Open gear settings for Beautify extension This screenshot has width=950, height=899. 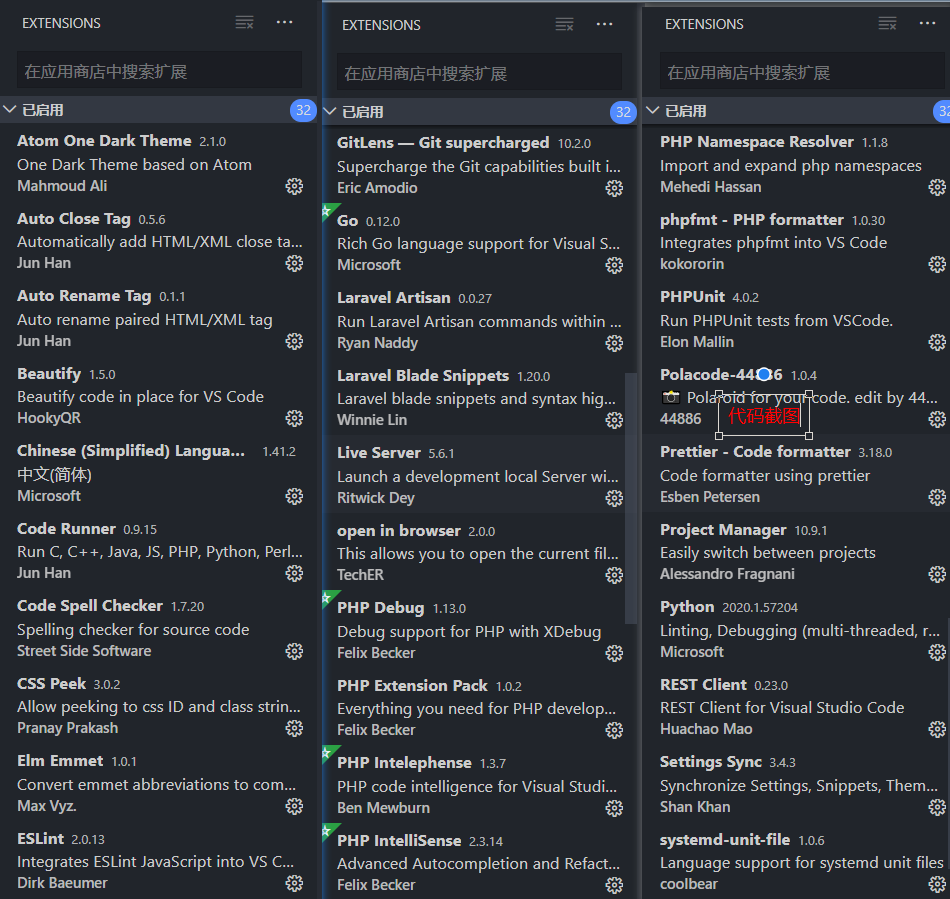click(294, 418)
